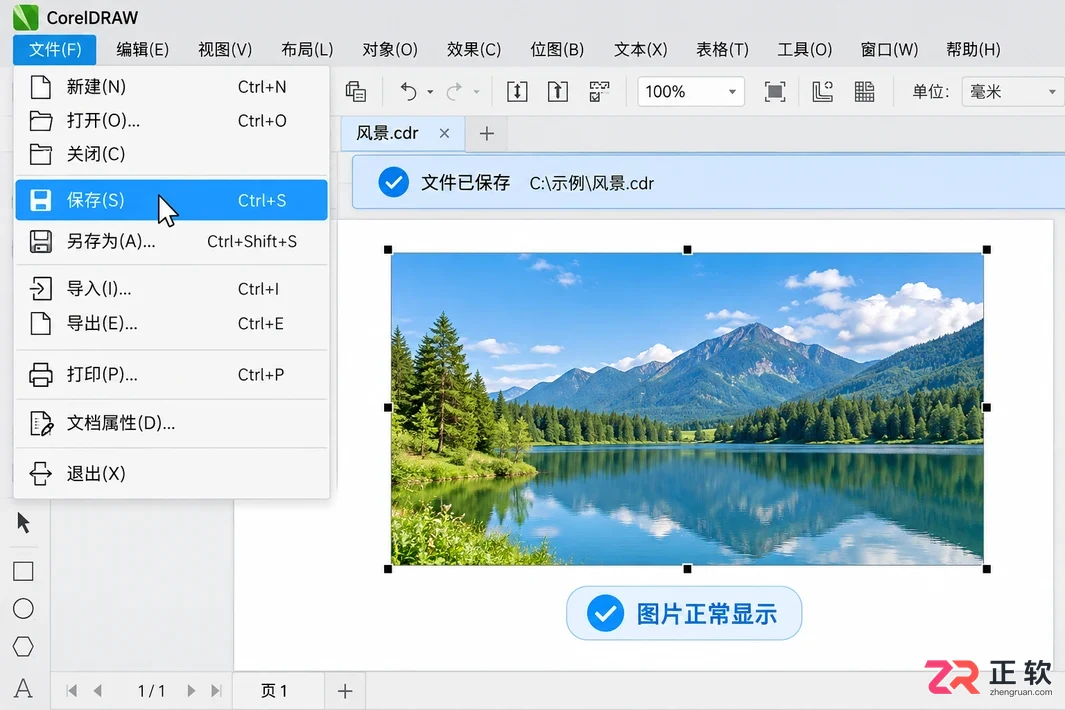
Task: Click the CorelDRAW logo icon in title bar
Action: click(x=26, y=17)
